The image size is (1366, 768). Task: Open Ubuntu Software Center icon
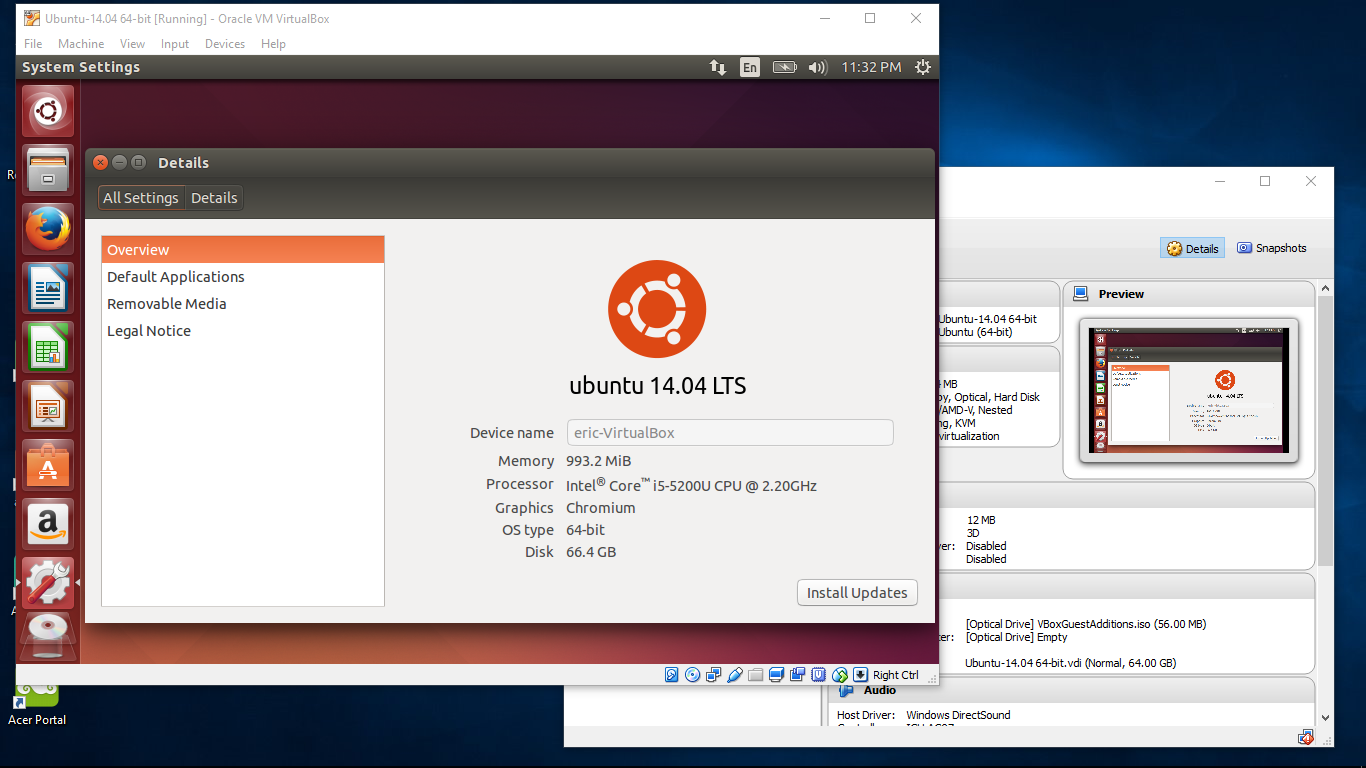(48, 465)
